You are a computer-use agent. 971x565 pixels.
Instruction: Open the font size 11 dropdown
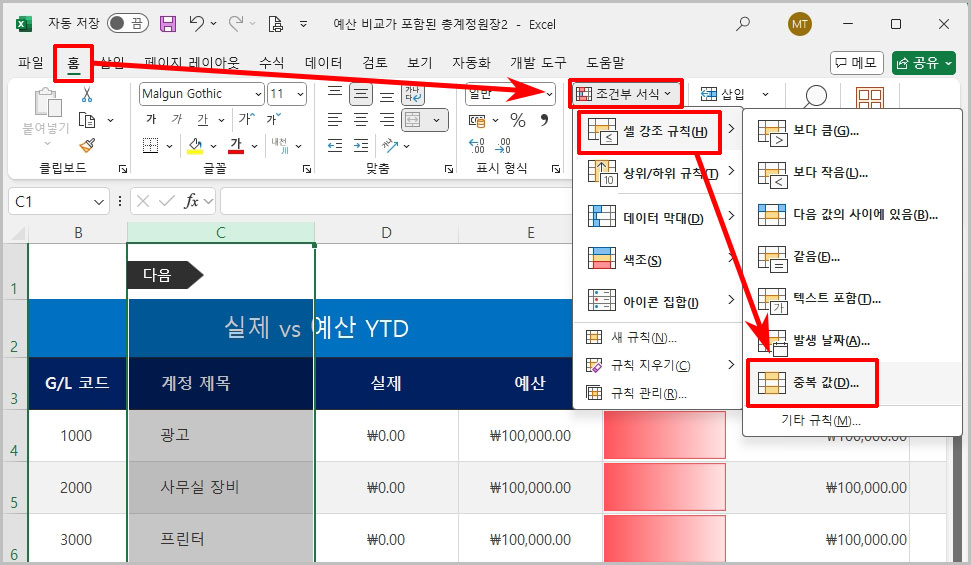300,94
